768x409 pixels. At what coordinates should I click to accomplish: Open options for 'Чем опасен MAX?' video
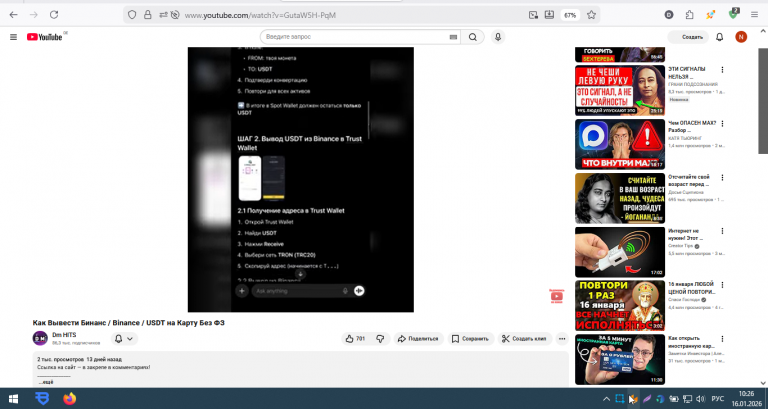tap(722, 124)
